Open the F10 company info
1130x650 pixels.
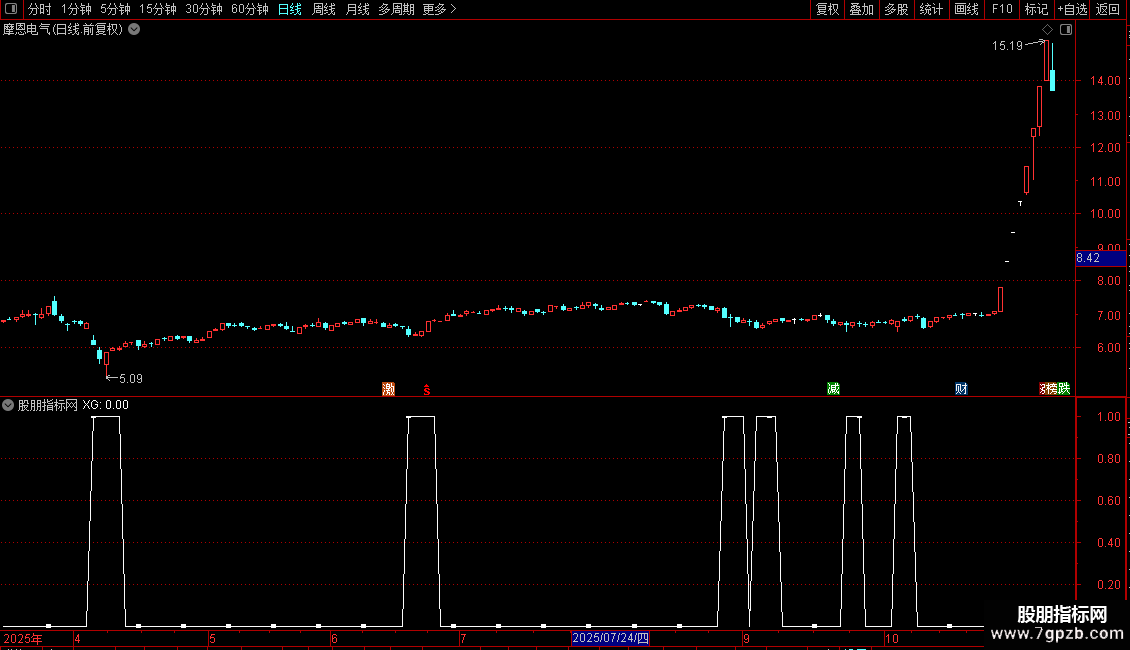tap(1002, 9)
